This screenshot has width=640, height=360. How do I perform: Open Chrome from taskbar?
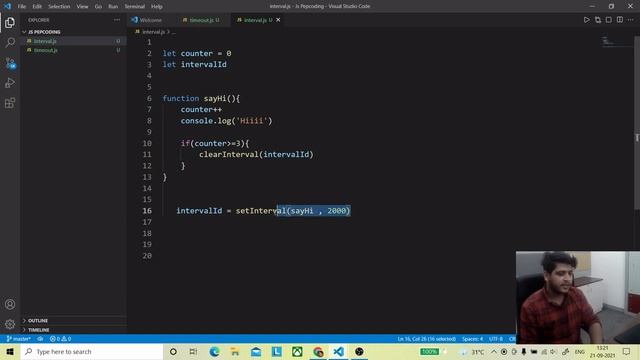(x=318, y=351)
